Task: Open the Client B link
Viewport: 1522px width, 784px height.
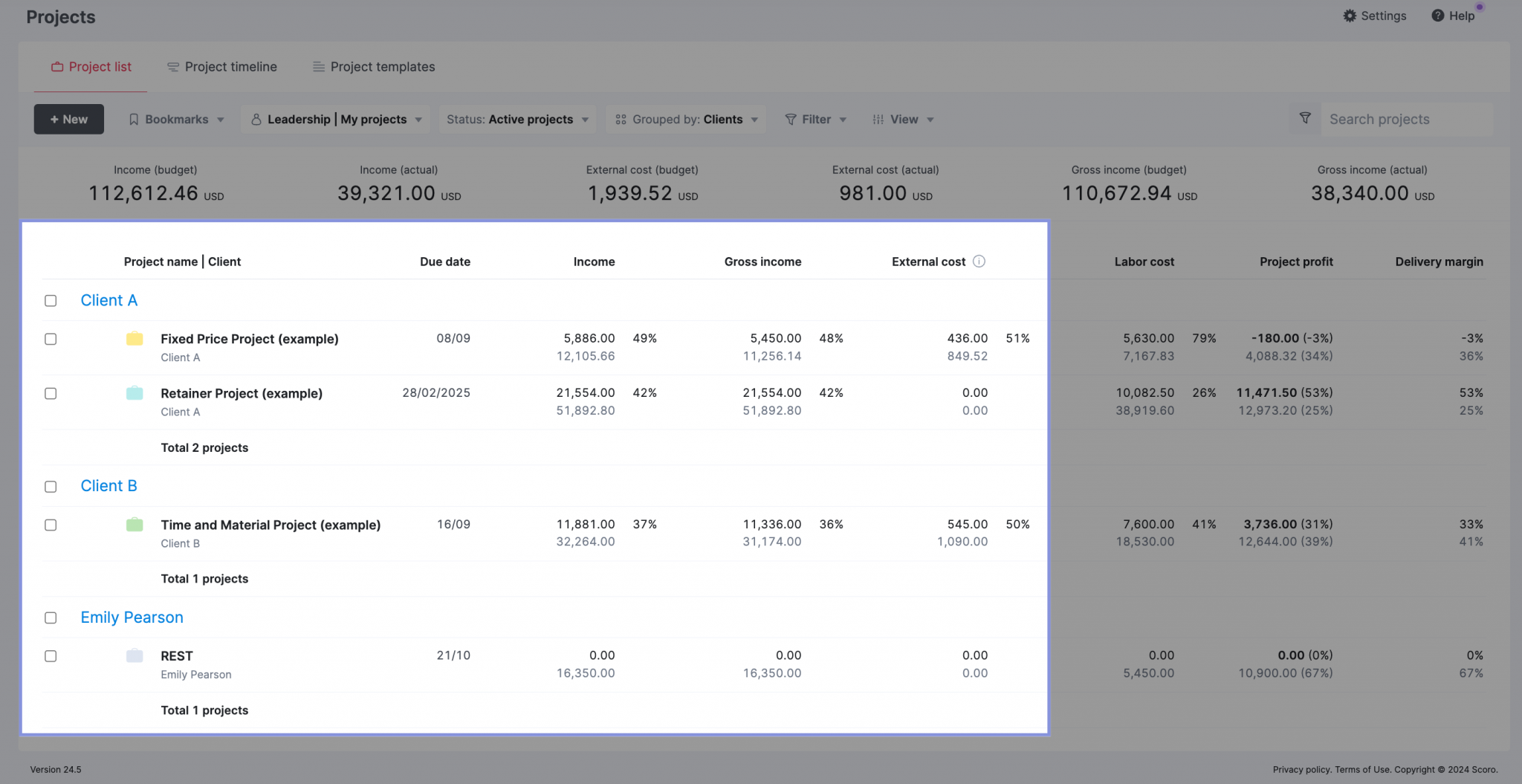Action: pos(109,486)
